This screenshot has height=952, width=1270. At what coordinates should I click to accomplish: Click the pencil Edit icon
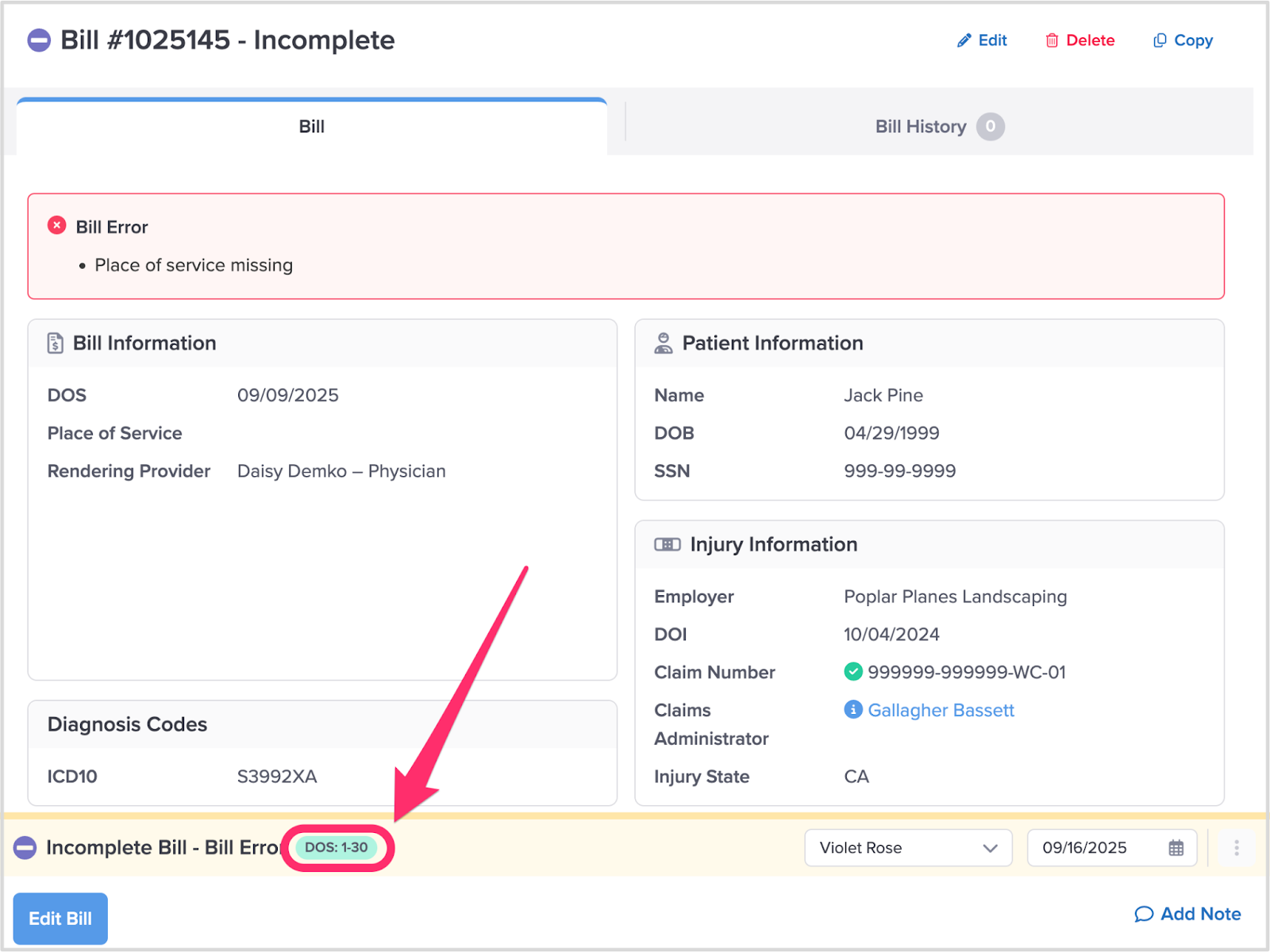click(x=964, y=40)
